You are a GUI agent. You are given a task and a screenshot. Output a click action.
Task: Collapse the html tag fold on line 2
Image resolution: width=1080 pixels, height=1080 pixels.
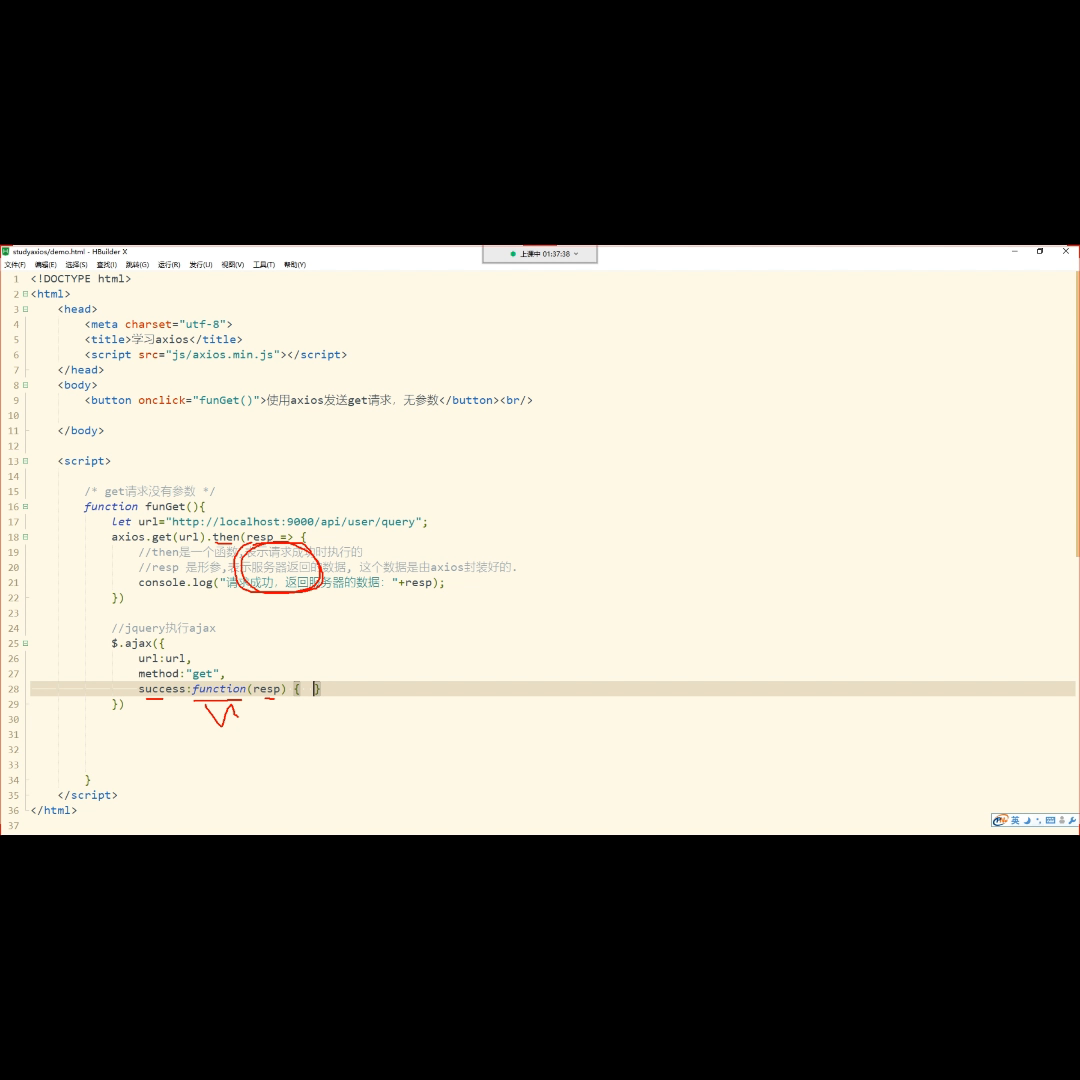(x=25, y=294)
